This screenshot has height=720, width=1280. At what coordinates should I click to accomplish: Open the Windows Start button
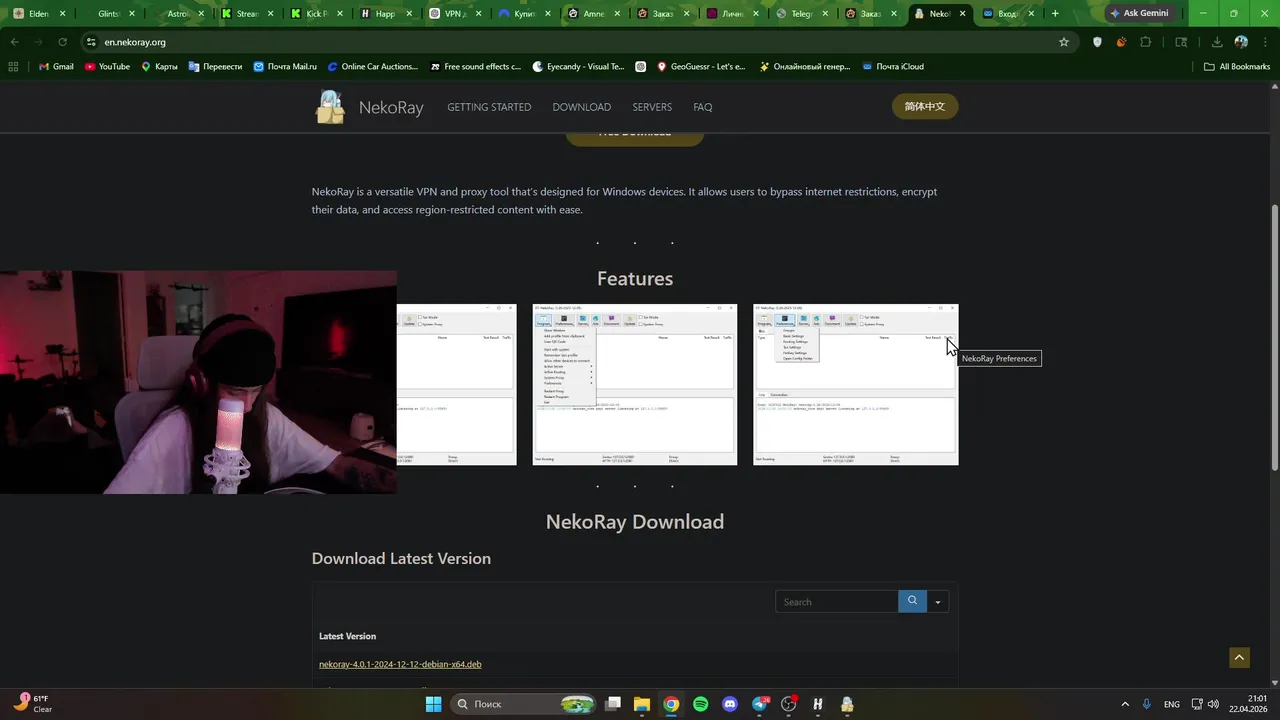click(433, 704)
